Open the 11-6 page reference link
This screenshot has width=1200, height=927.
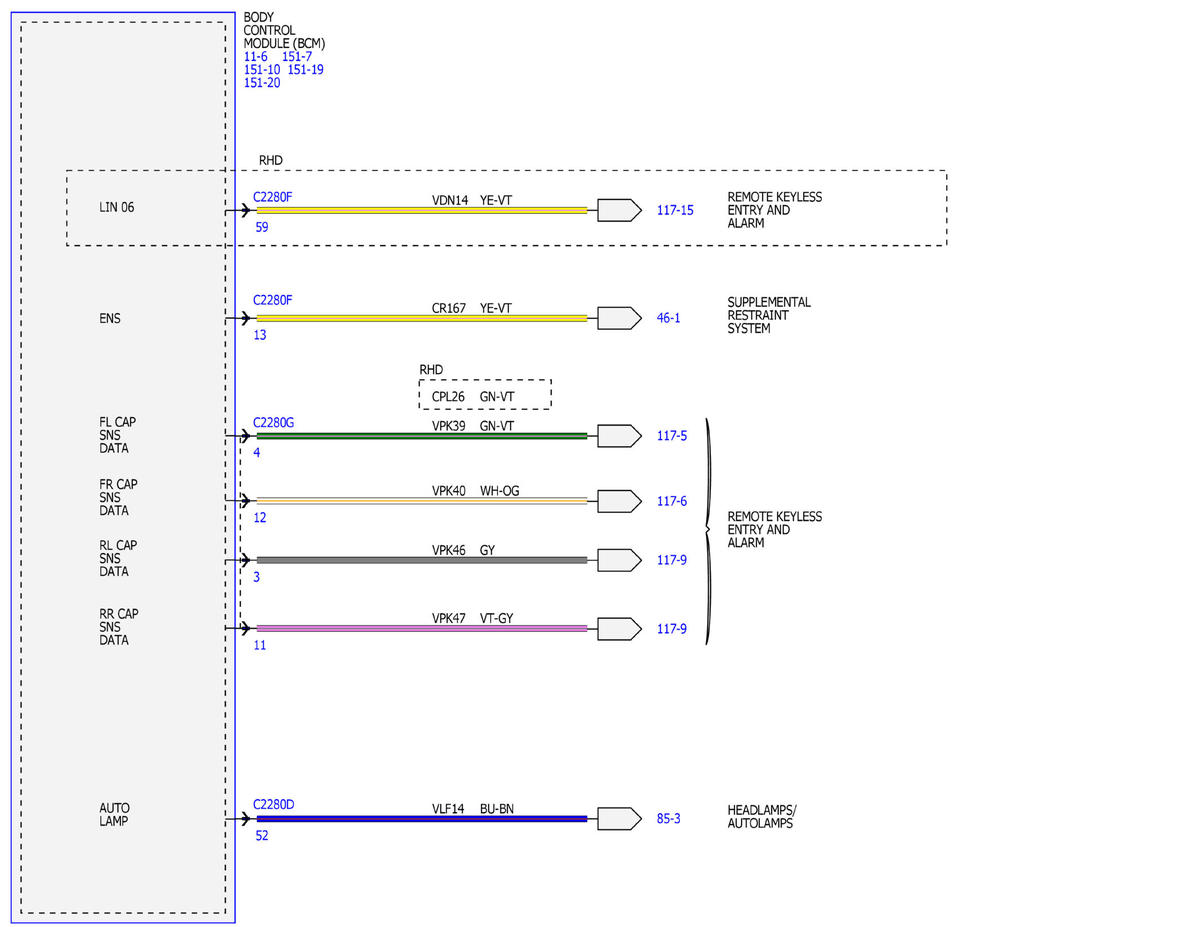tap(256, 57)
